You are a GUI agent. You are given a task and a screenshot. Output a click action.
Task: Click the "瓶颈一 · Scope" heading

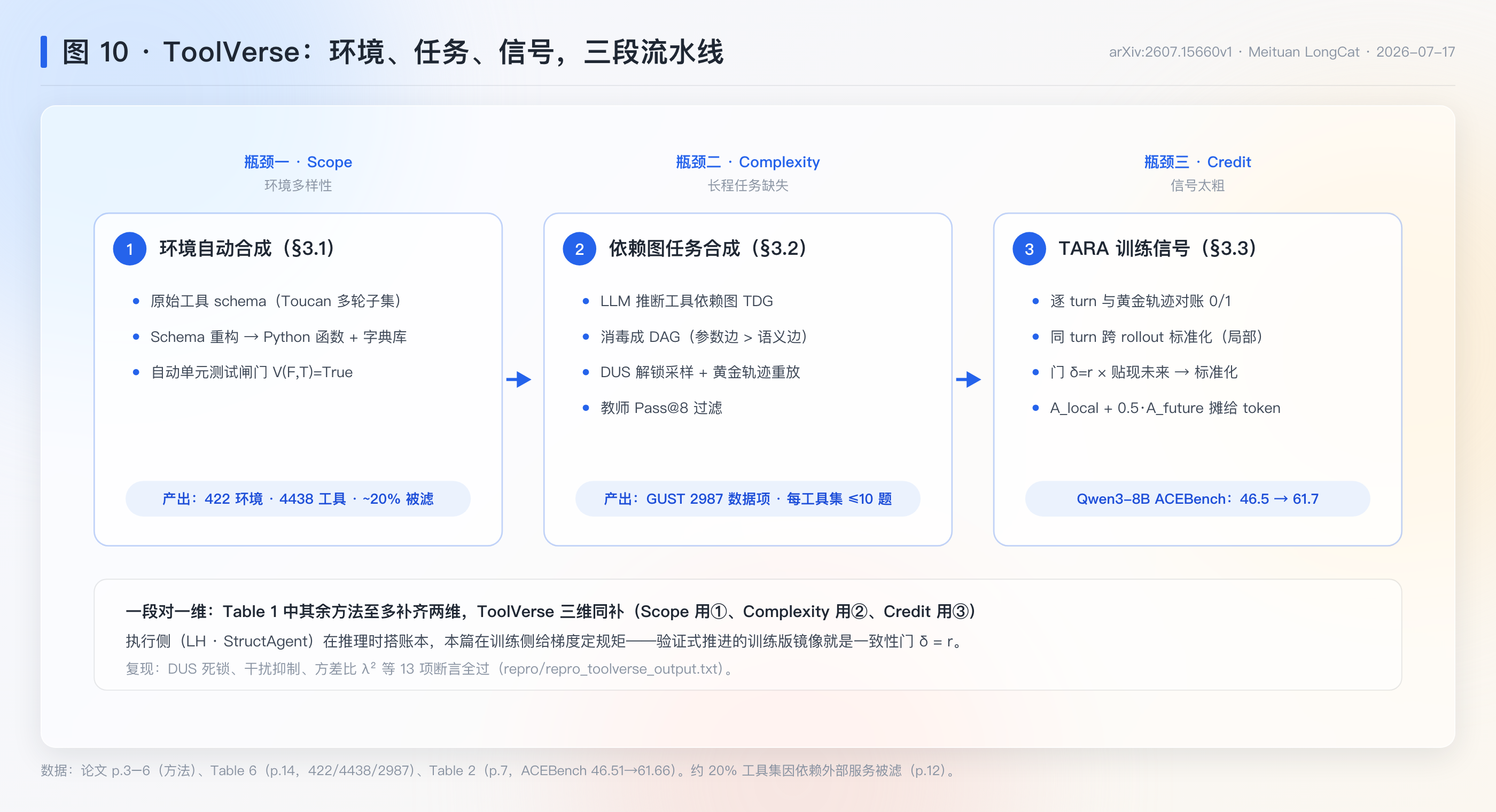click(298, 161)
